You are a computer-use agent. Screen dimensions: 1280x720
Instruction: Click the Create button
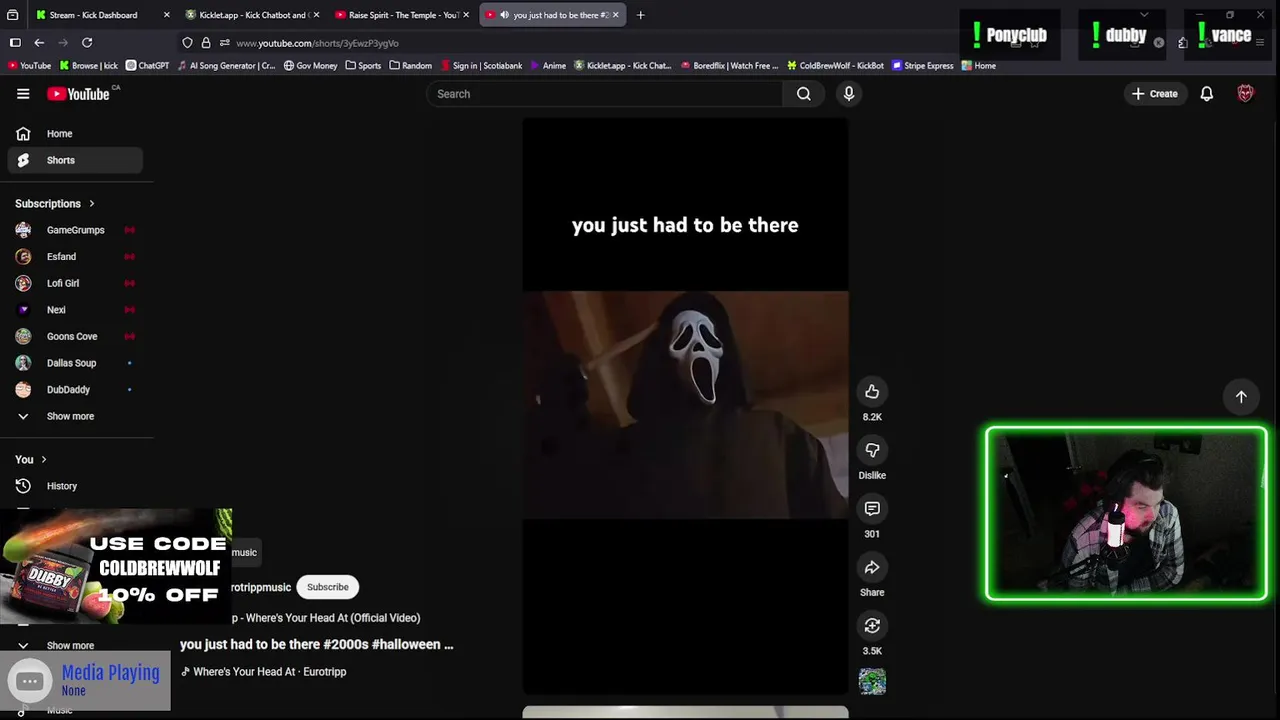(1155, 94)
